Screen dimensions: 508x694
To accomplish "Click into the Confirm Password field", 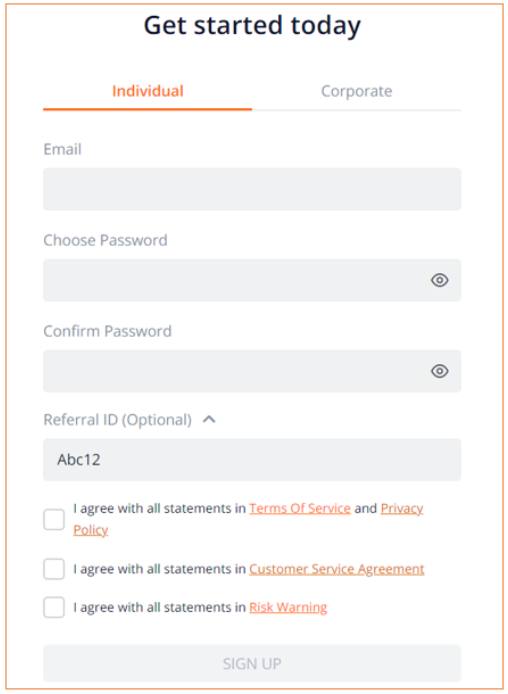I will pyautogui.click(x=252, y=371).
